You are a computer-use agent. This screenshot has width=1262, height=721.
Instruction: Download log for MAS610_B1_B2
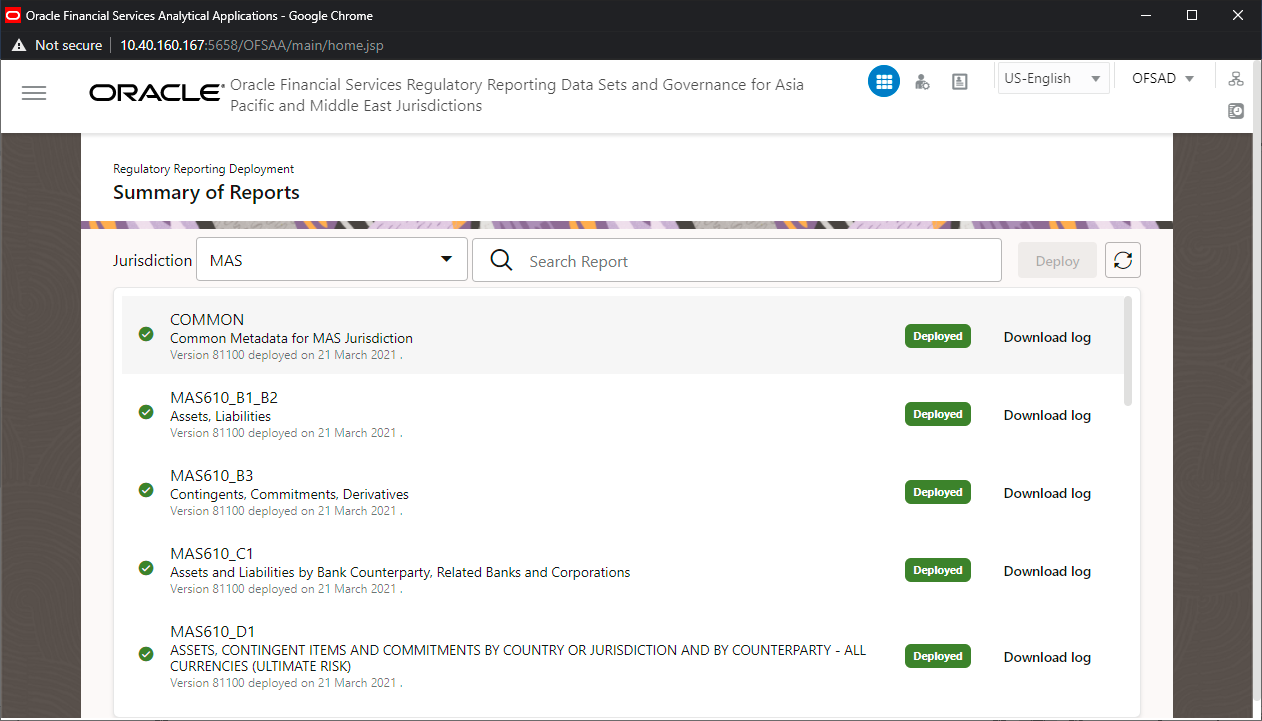1047,415
